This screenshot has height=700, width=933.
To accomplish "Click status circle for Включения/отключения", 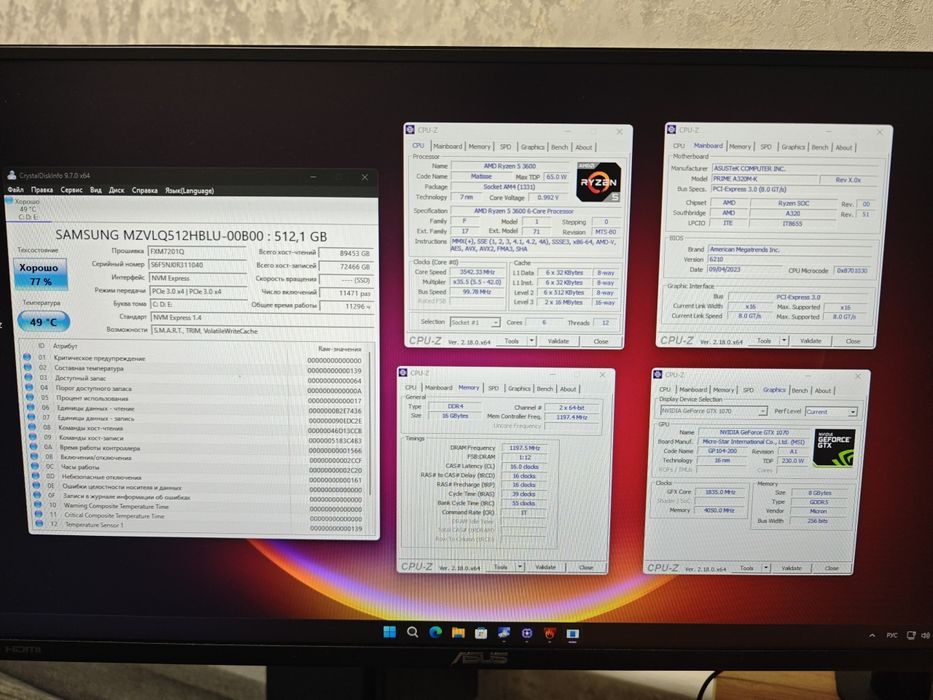I will click(x=33, y=457).
